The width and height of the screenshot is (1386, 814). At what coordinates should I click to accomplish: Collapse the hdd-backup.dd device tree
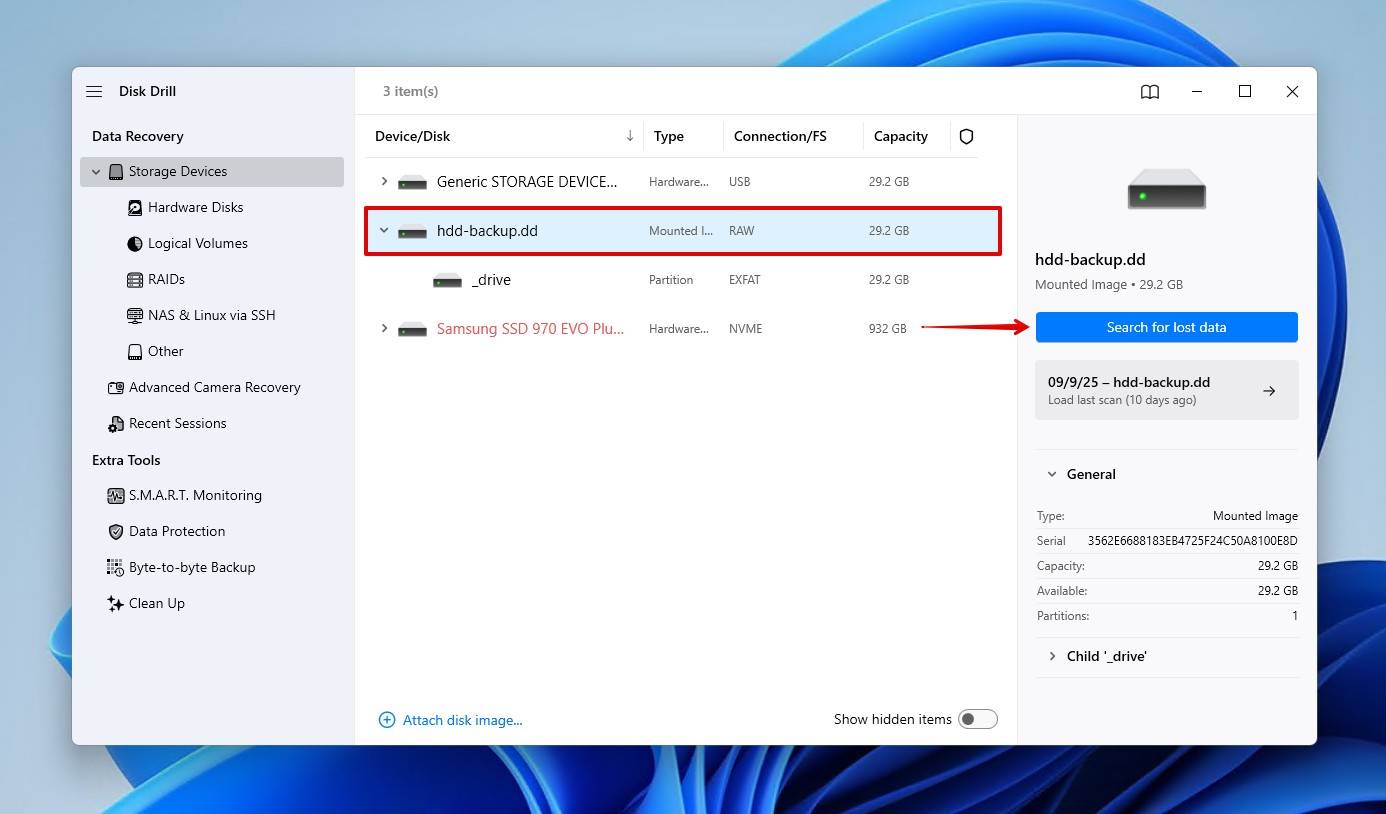click(x=384, y=230)
